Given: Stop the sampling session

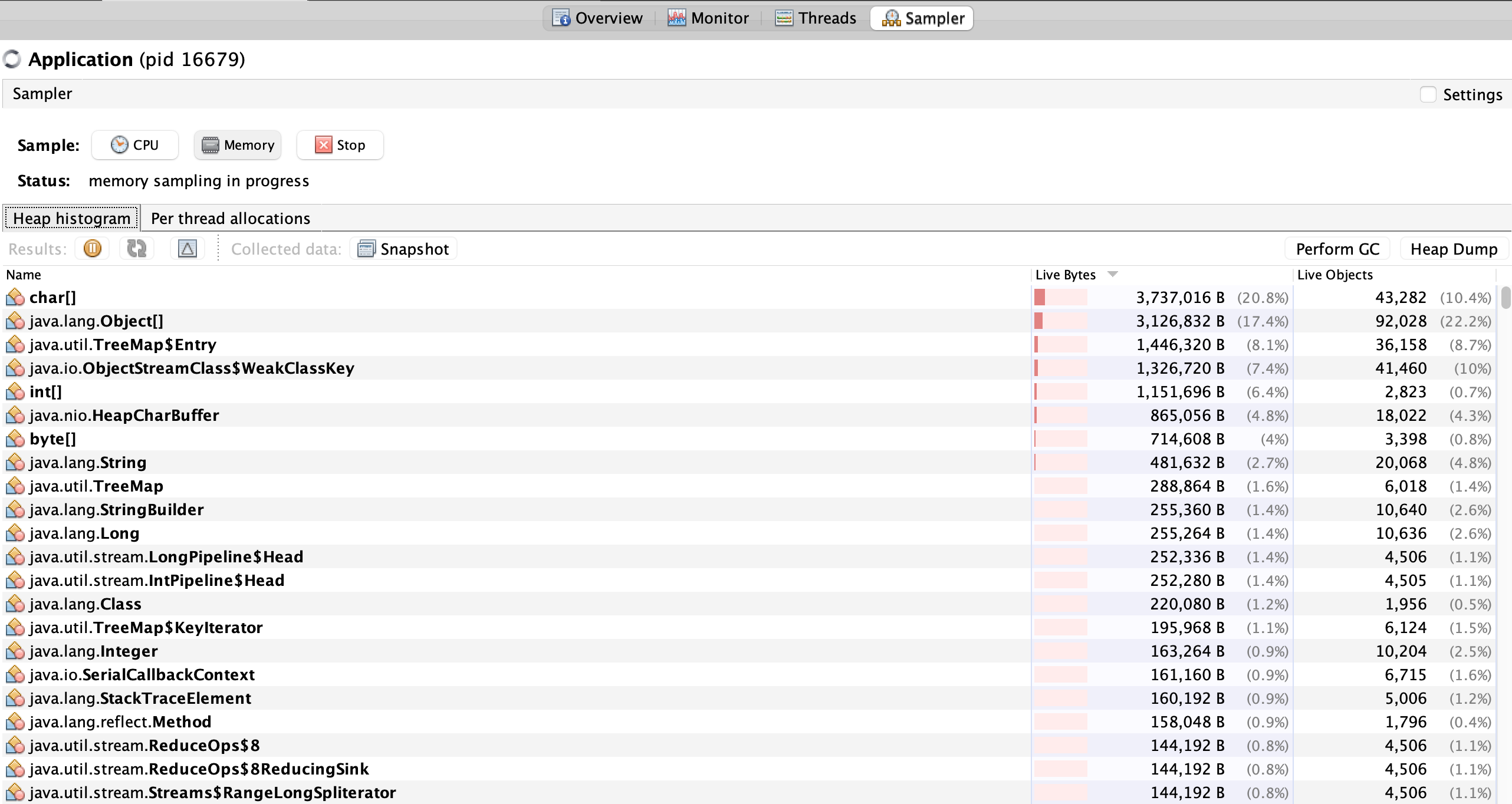Looking at the screenshot, I should pyautogui.click(x=340, y=145).
